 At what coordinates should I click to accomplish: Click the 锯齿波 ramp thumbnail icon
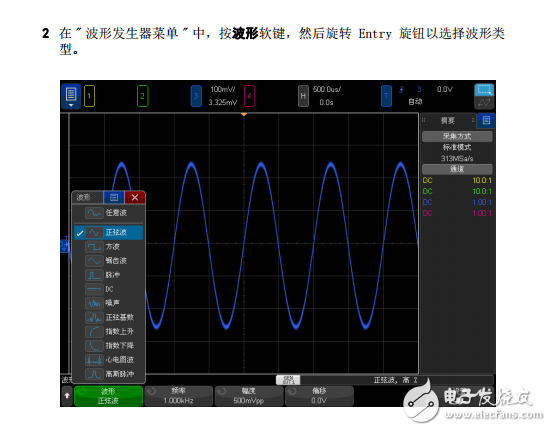94,261
